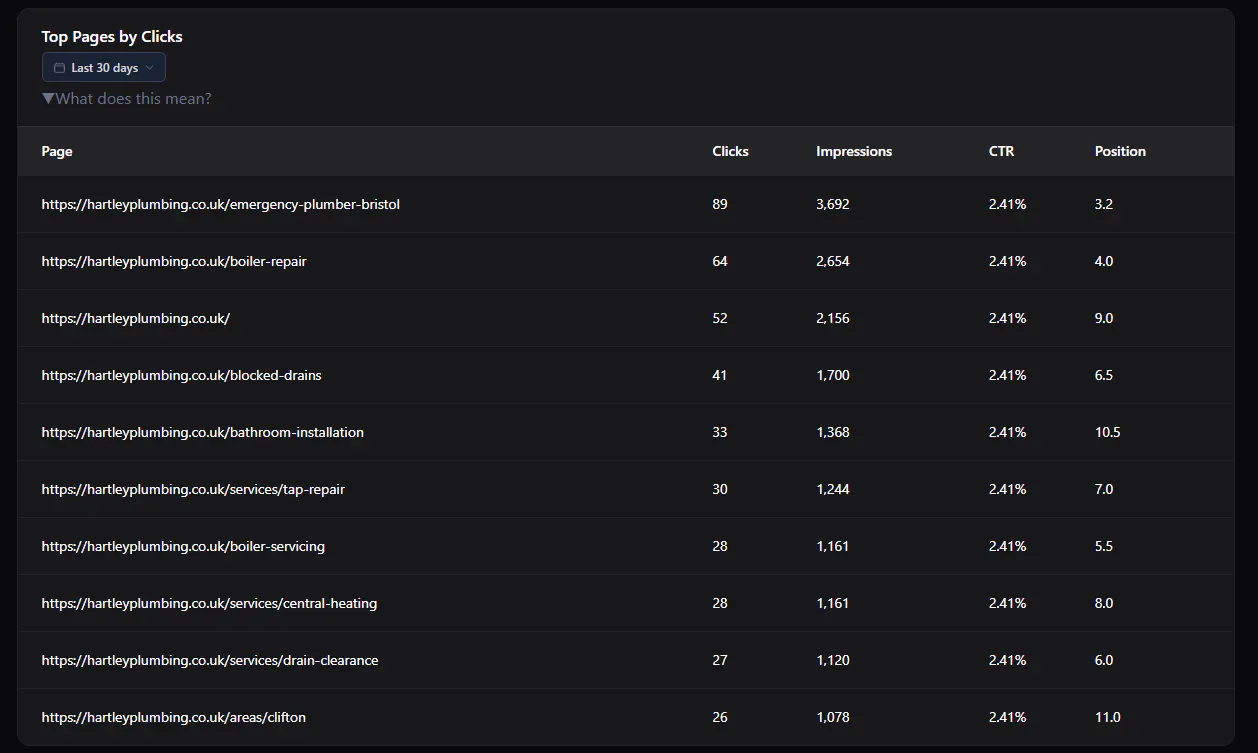1258x753 pixels.
Task: Select the position value 3.2
Action: [1104, 204]
